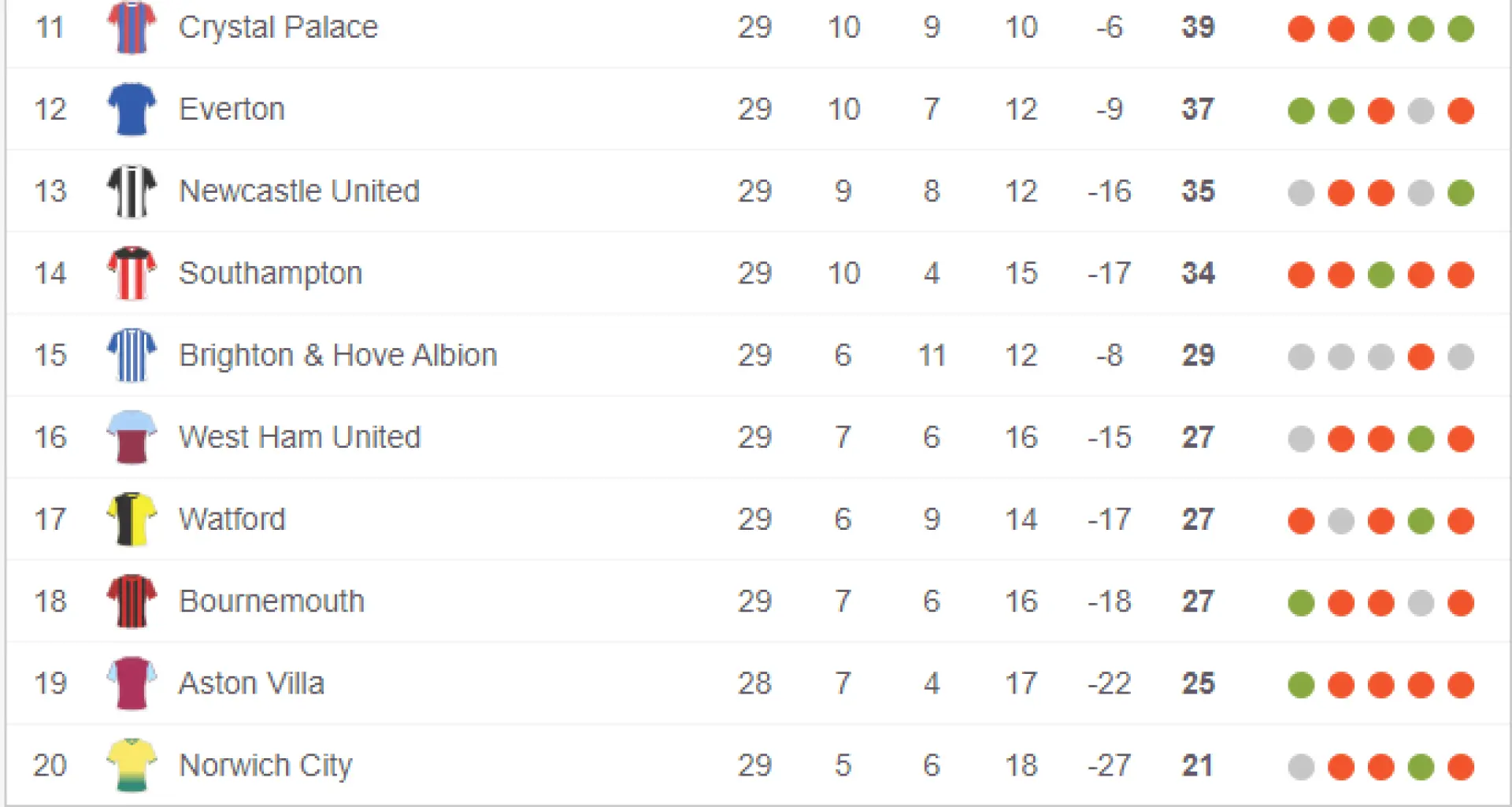Screen dimensions: 1512x807
Task: Open Brighton & Hove Albion's kit icon
Action: point(132,355)
